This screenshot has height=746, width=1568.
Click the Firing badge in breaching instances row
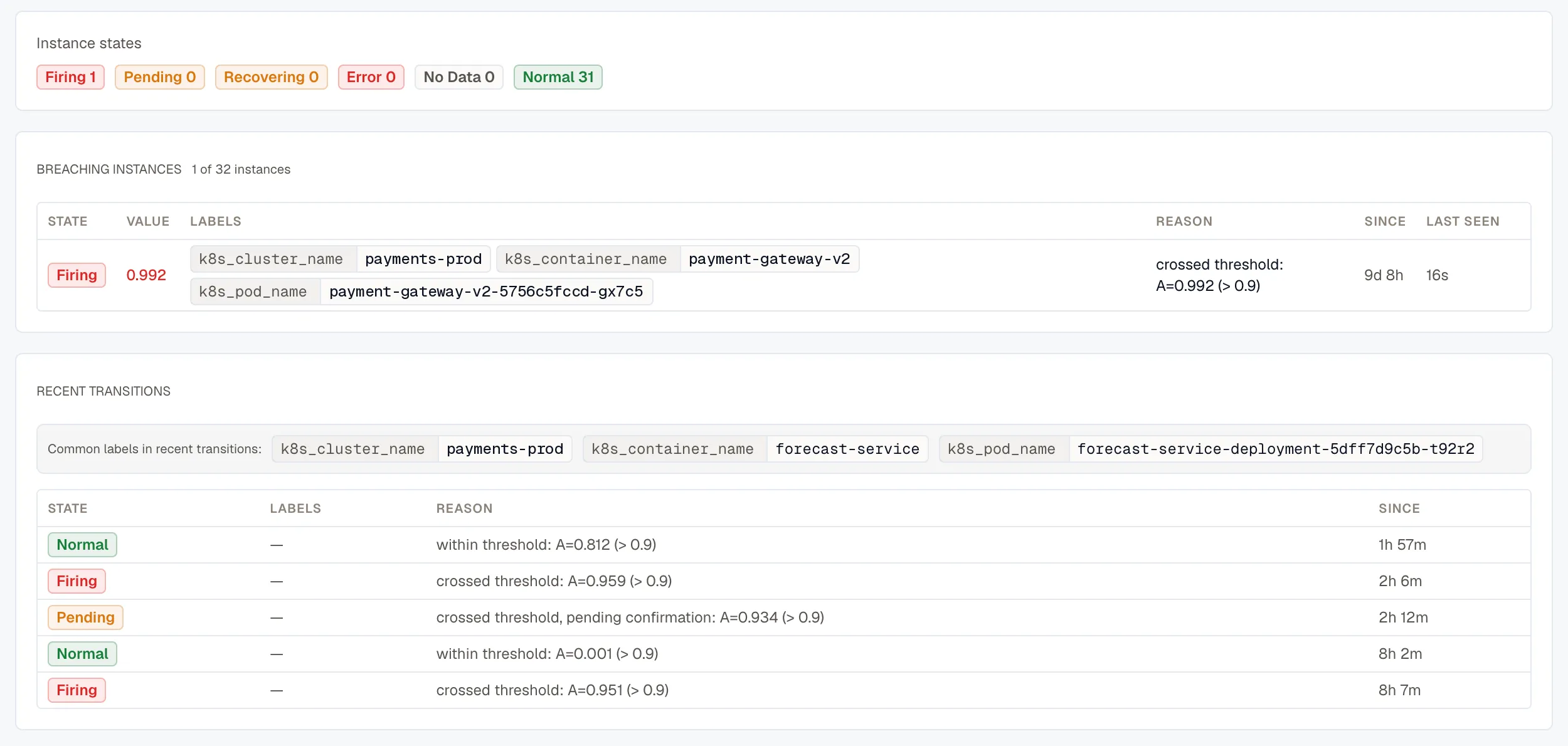pos(77,275)
